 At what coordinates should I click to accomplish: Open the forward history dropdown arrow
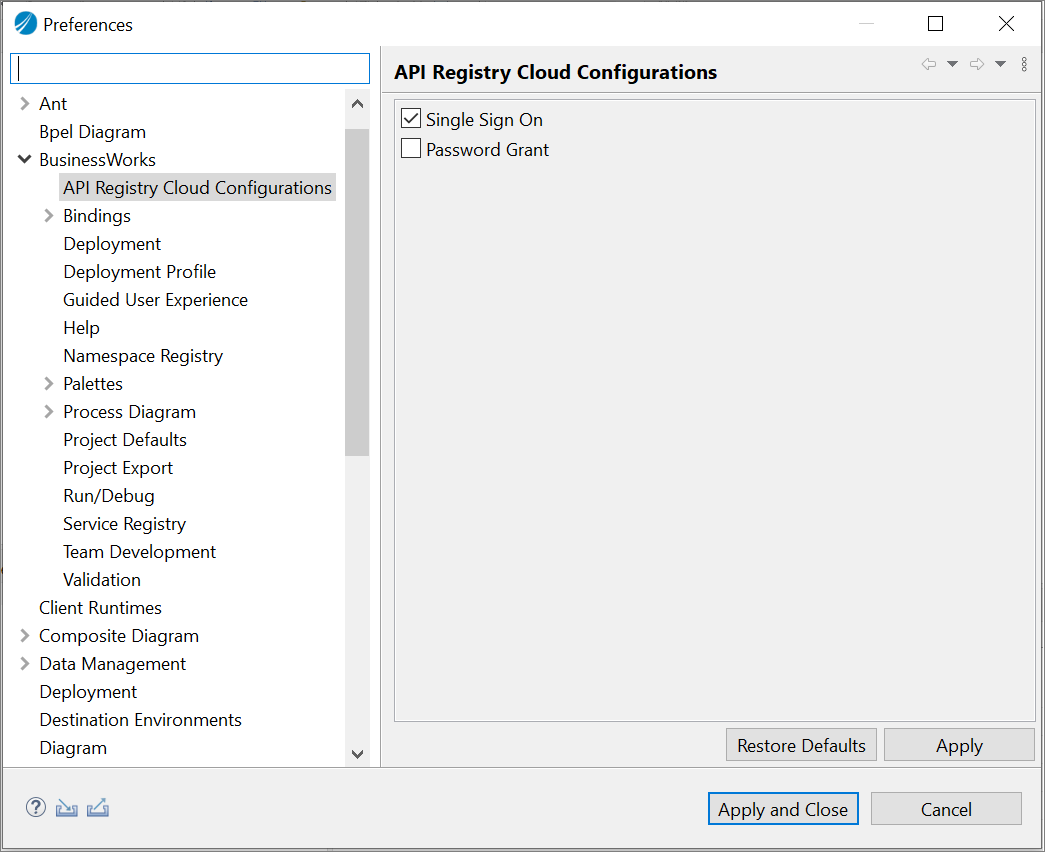1000,64
